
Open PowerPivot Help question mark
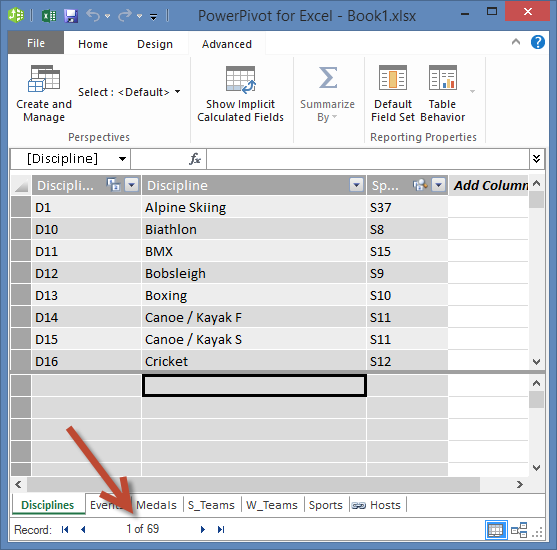click(x=538, y=42)
